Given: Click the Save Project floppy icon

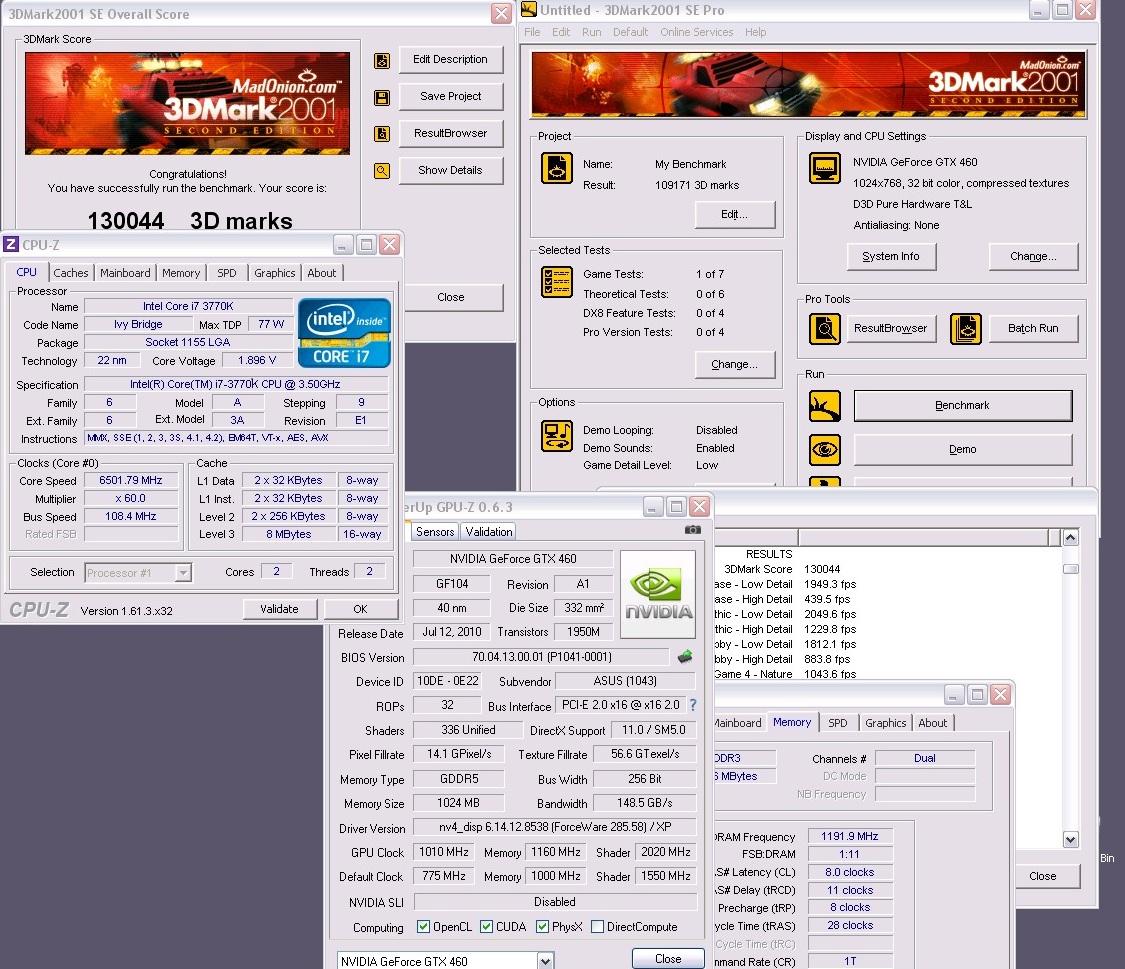Looking at the screenshot, I should [382, 98].
